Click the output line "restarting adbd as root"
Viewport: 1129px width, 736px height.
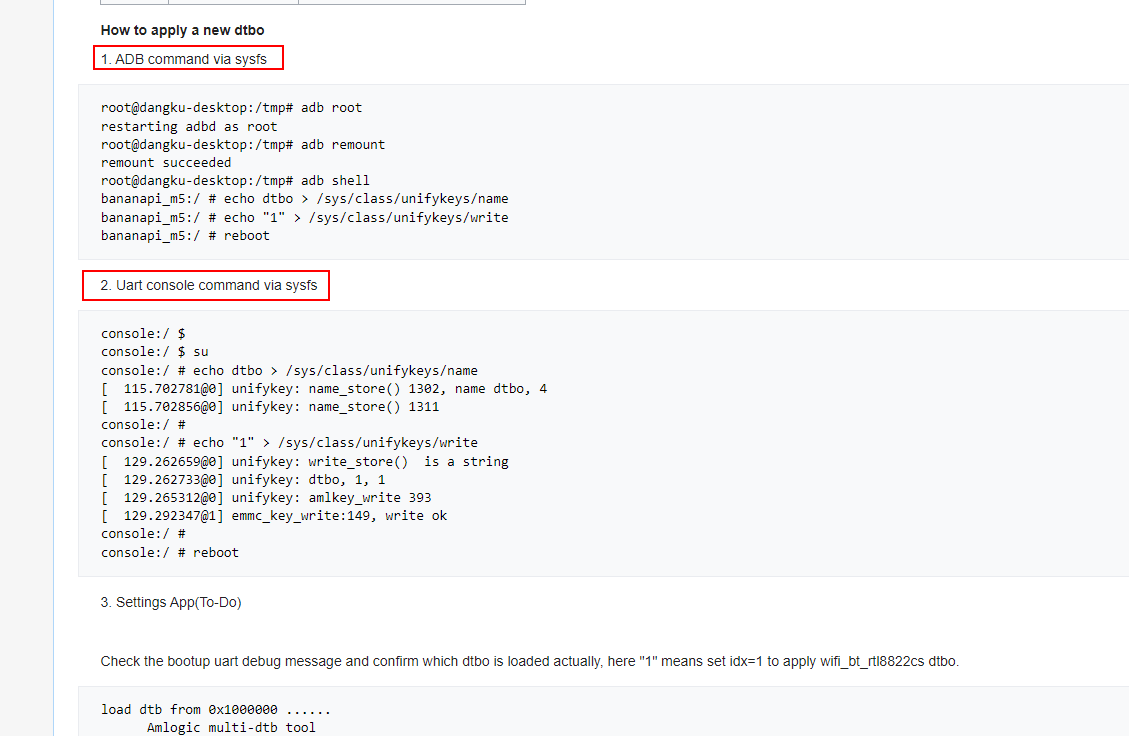189,126
